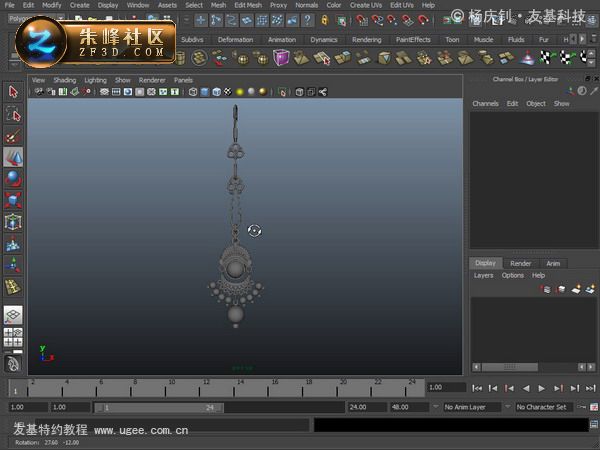600x450 pixels.
Task: Open the Show menu in Channel Box
Action: (x=561, y=104)
